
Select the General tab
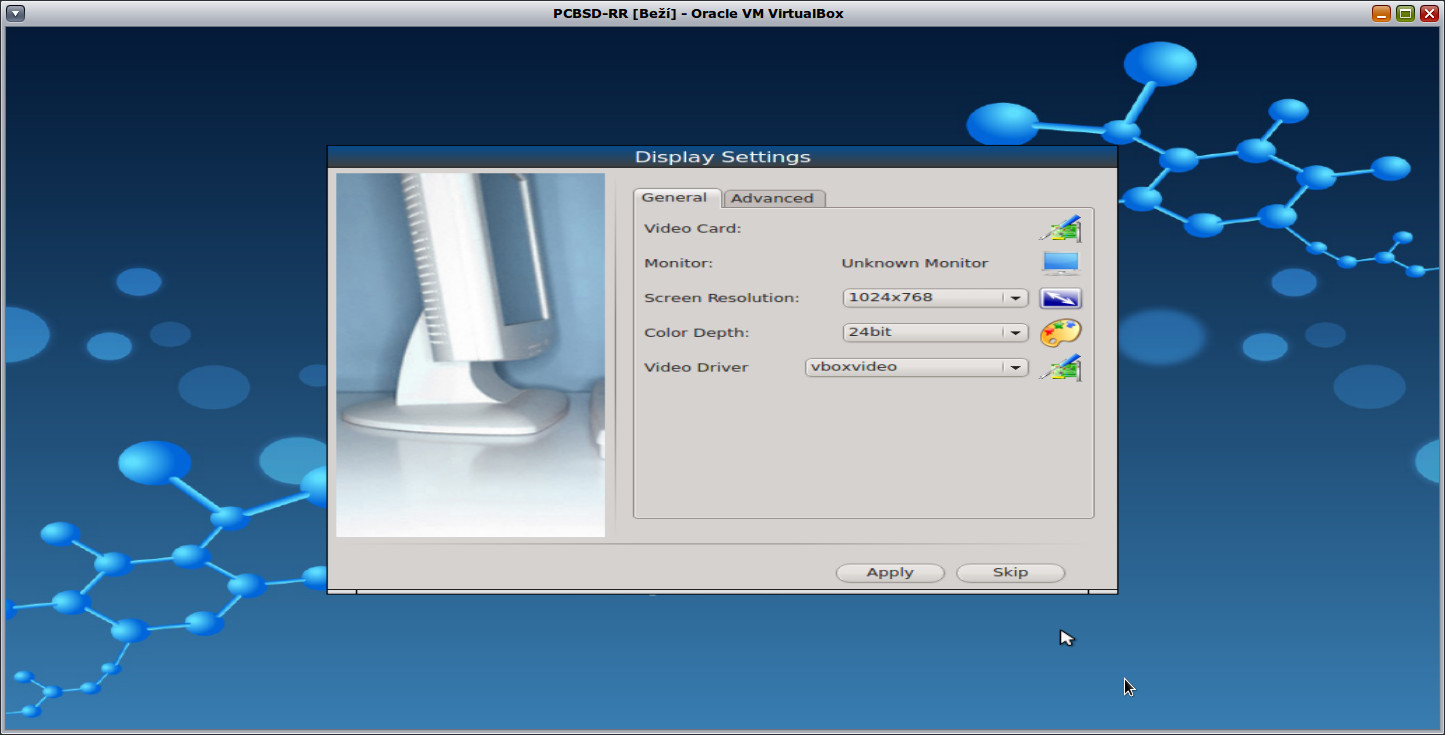coord(676,197)
